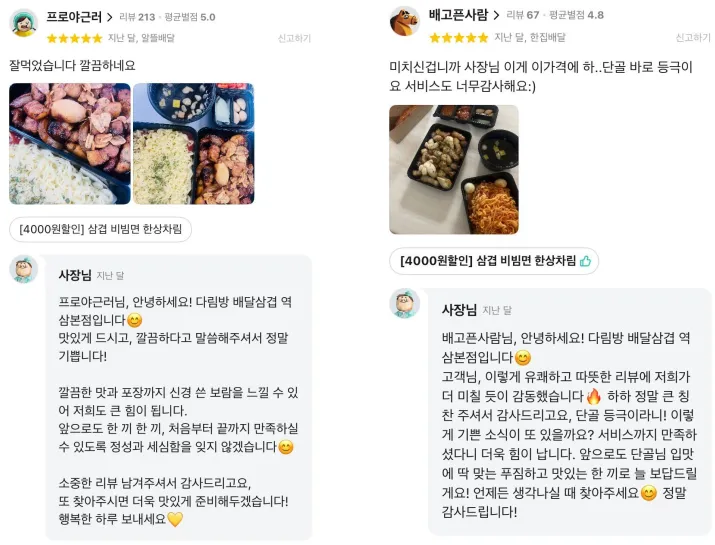
Task: View first food photo of grilled pork closeup
Action: (x=70, y=144)
